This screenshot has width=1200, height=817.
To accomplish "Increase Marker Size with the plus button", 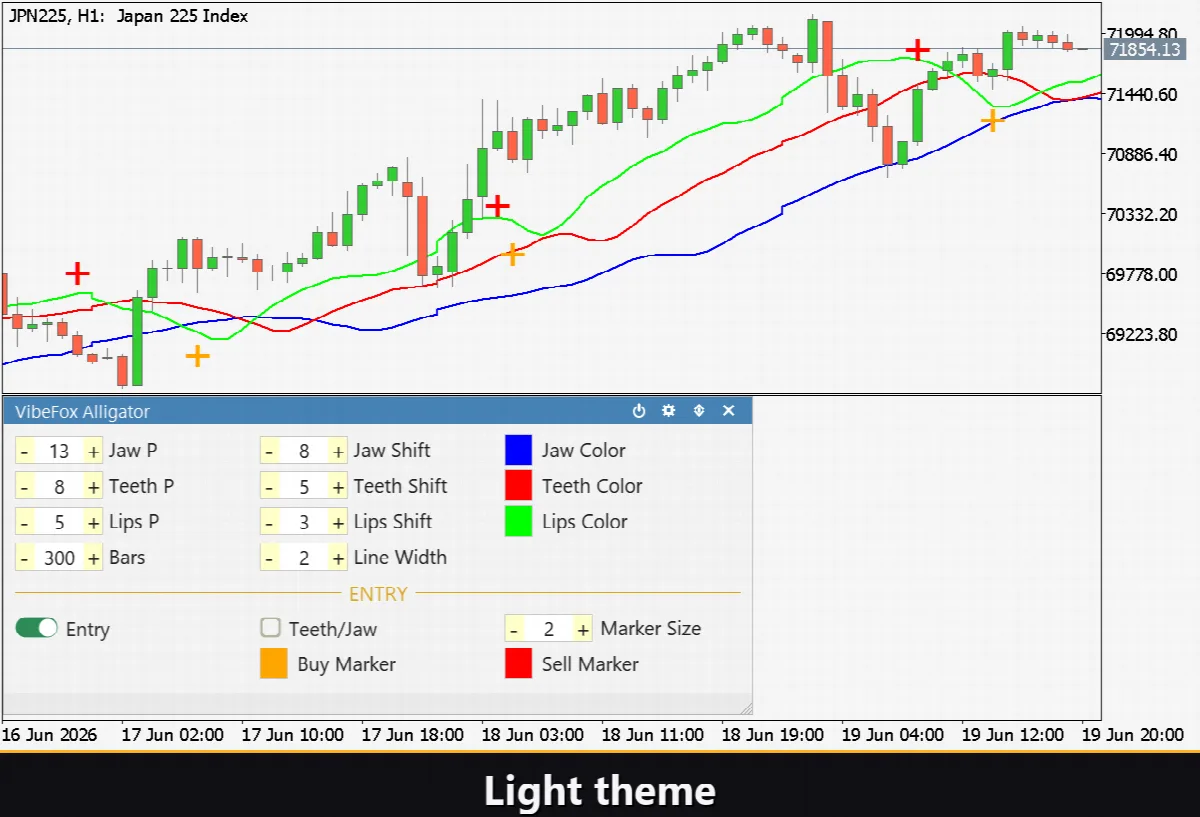I will [x=583, y=629].
